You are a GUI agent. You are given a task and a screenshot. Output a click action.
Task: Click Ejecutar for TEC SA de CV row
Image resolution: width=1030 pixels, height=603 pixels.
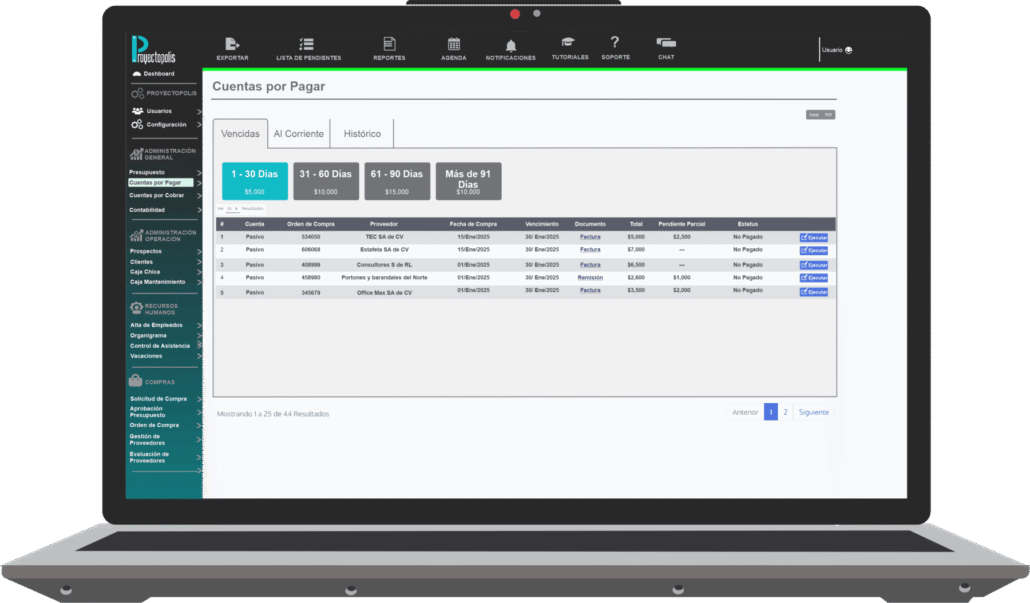click(814, 237)
